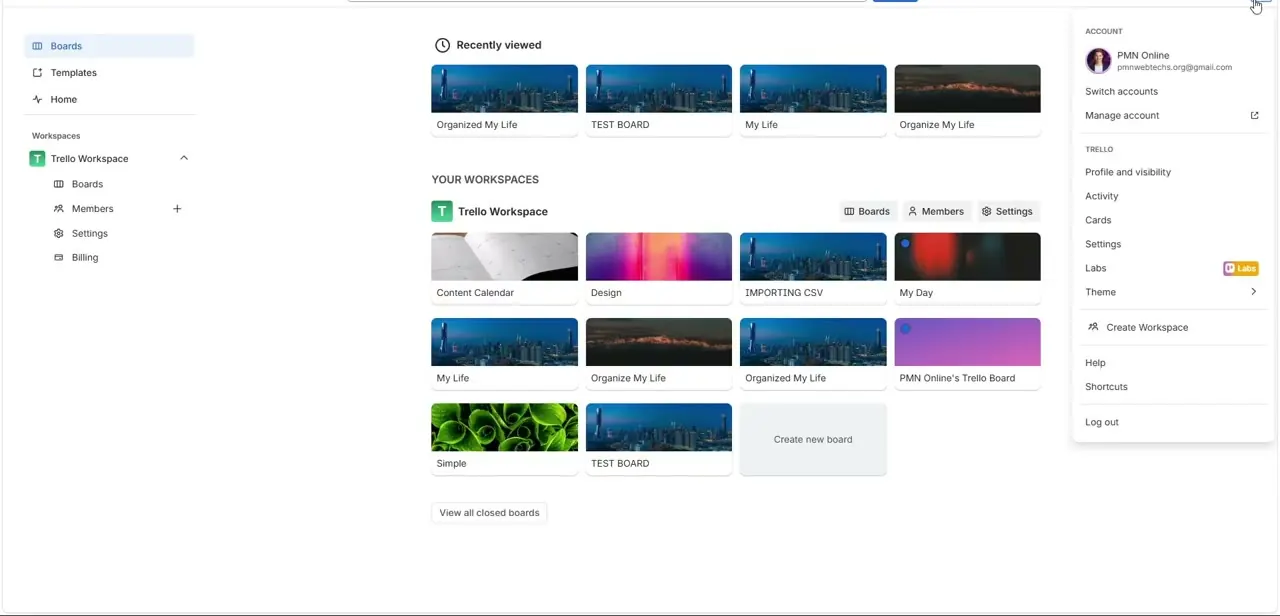This screenshot has width=1280, height=616.
Task: Click the Boards icon in left sidebar top
Action: coord(37,46)
